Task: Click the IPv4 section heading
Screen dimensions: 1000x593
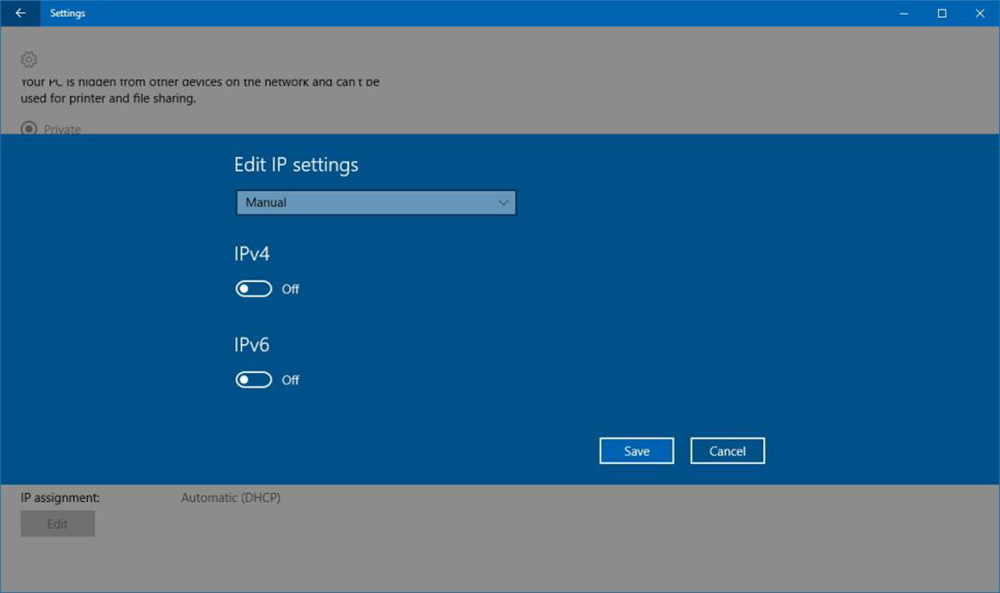Action: 252,254
